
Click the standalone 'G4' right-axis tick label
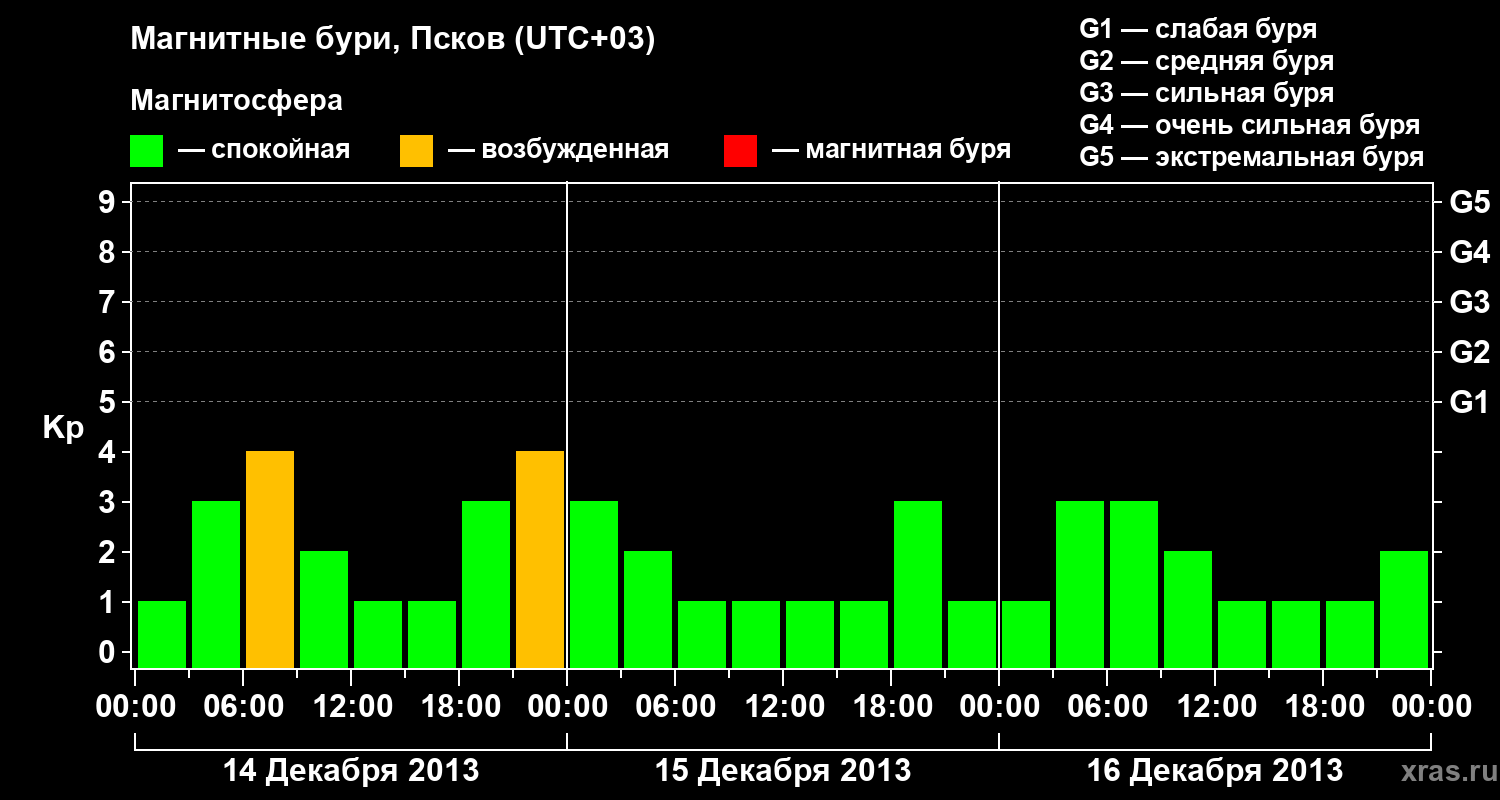[1470, 252]
